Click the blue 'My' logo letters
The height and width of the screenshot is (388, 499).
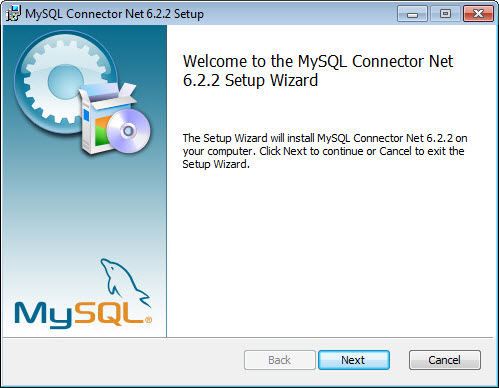coord(43,315)
